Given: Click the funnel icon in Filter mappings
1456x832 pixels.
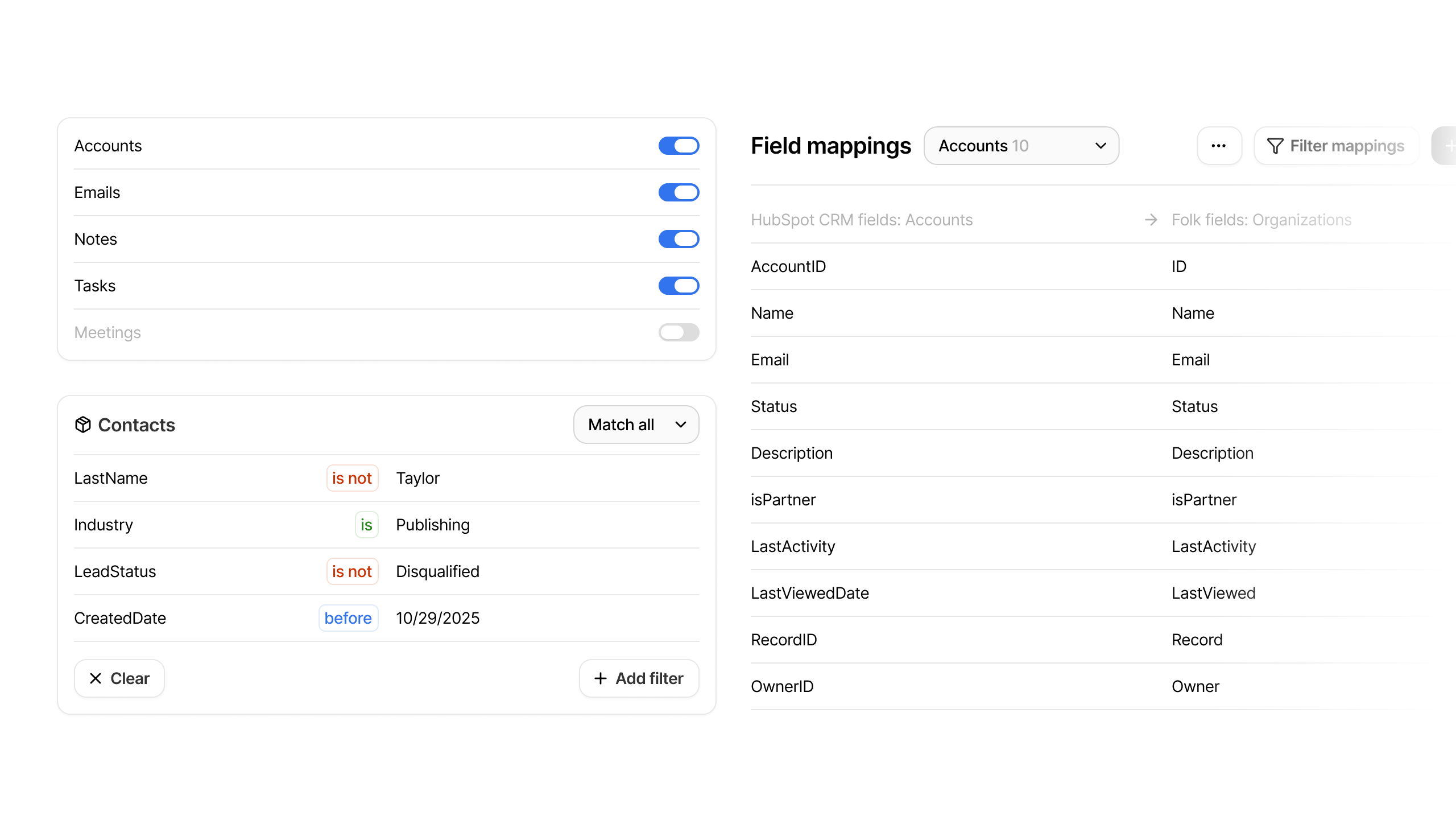Looking at the screenshot, I should [x=1275, y=146].
